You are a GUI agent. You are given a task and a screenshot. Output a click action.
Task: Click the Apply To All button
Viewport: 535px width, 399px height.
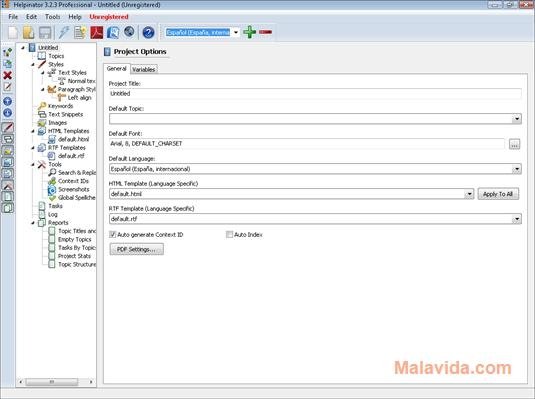point(498,194)
